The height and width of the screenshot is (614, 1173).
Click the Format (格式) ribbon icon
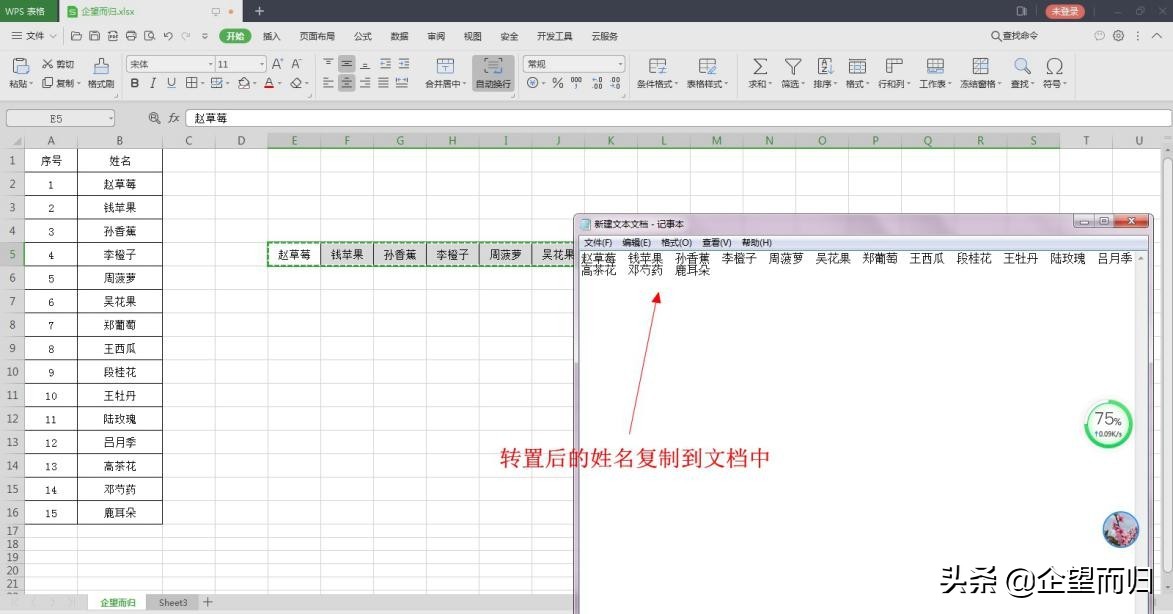tap(857, 66)
